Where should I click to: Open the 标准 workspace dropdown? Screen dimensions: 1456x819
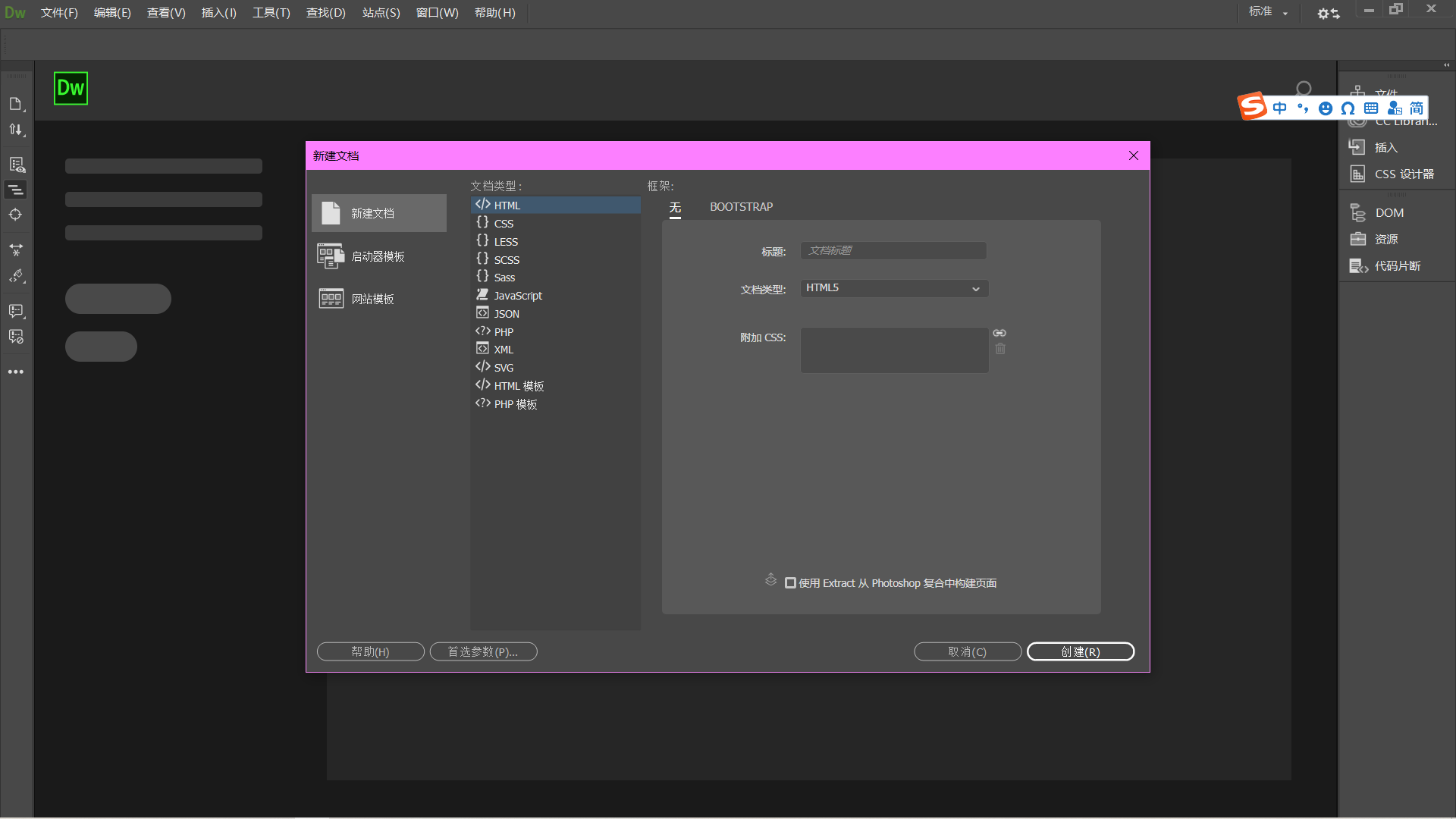[x=1268, y=12]
